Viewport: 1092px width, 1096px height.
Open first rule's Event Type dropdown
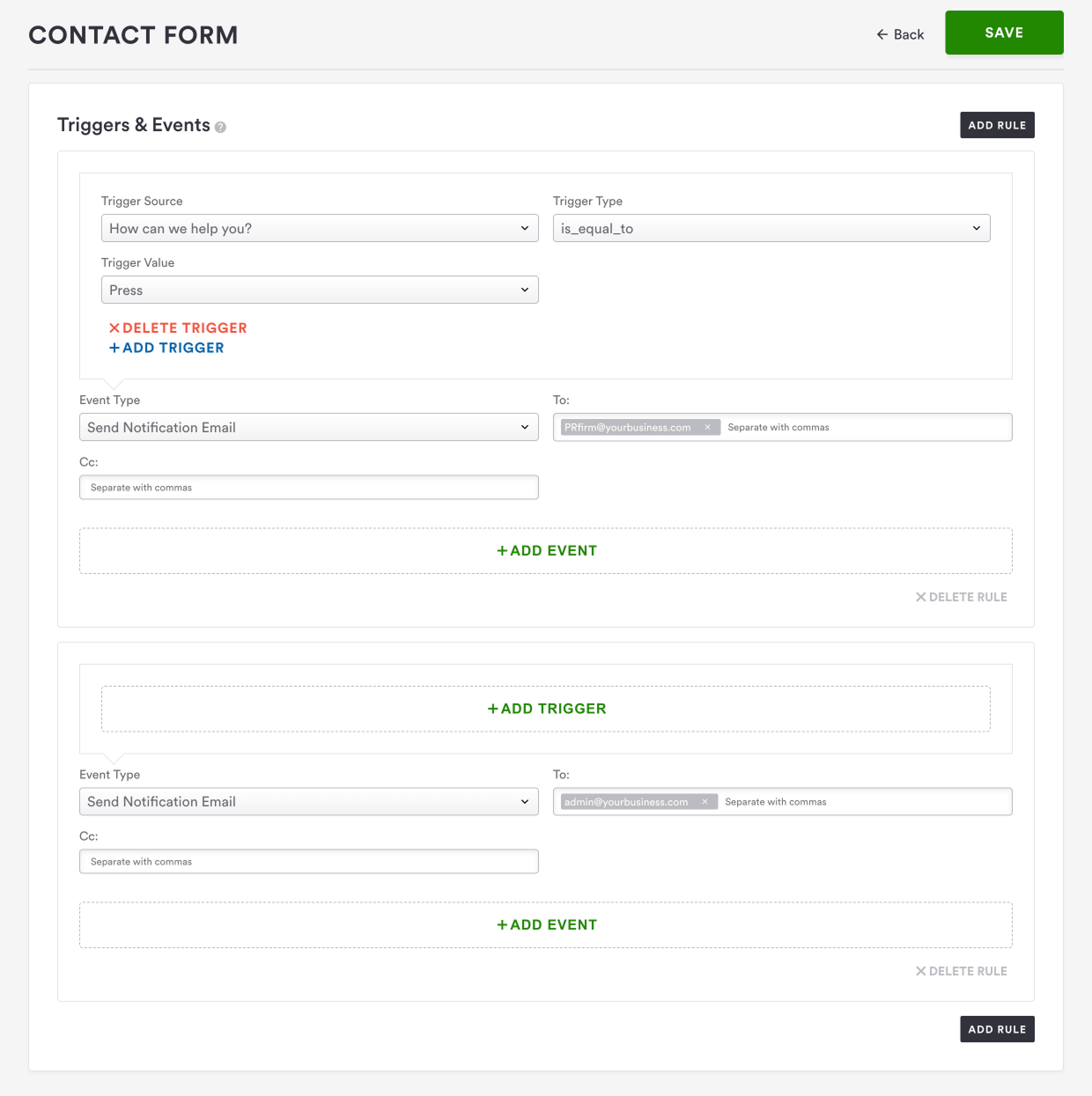(308, 428)
